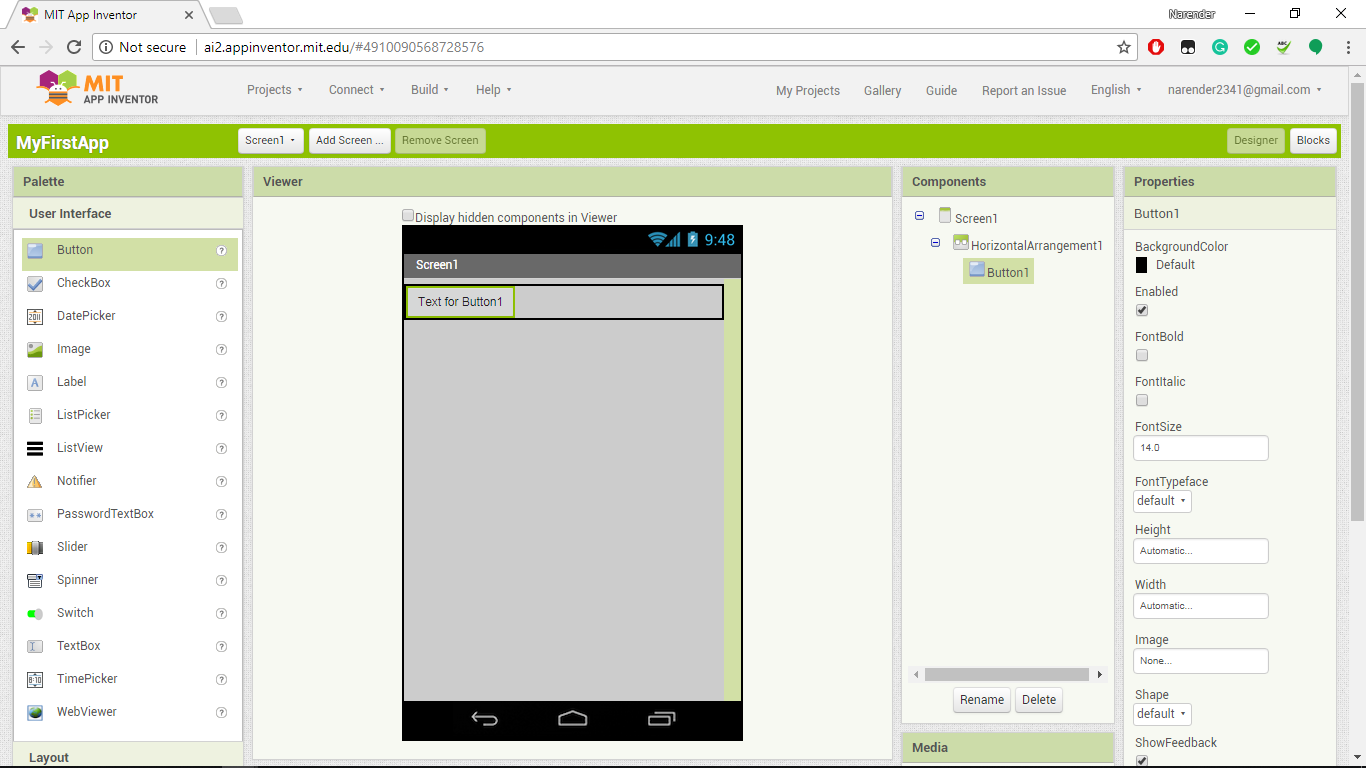Image resolution: width=1366 pixels, height=768 pixels.
Task: Click the Switch palette icon
Action: click(x=35, y=614)
